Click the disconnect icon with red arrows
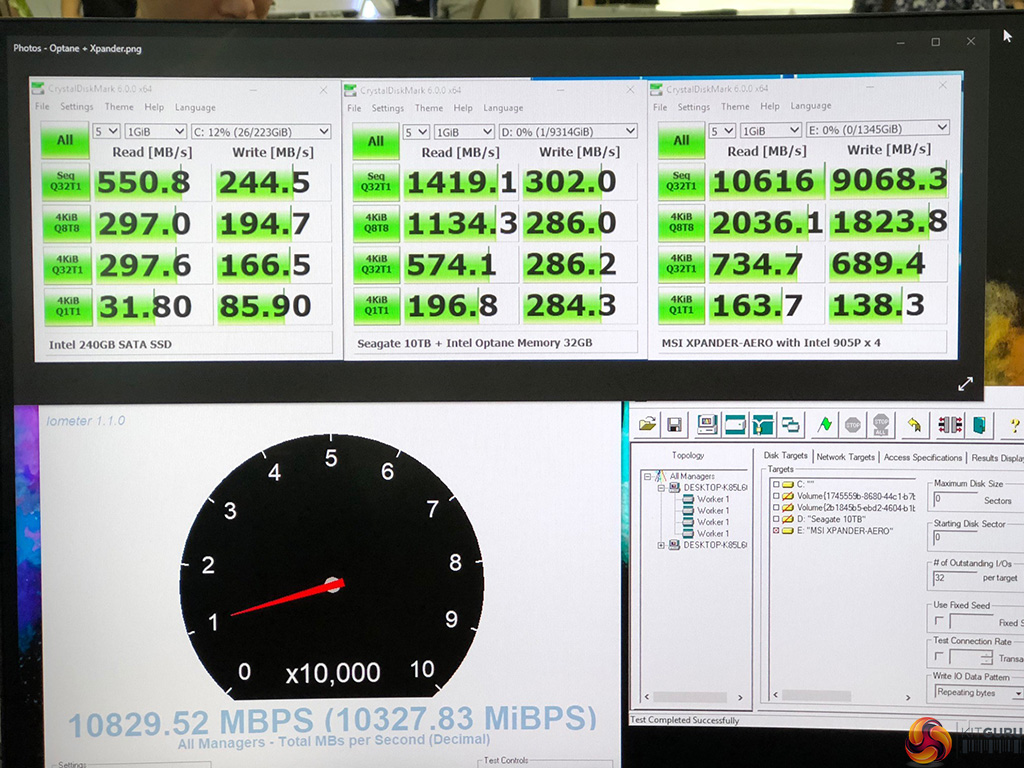Screen dimensions: 1024x768 tap(950, 425)
